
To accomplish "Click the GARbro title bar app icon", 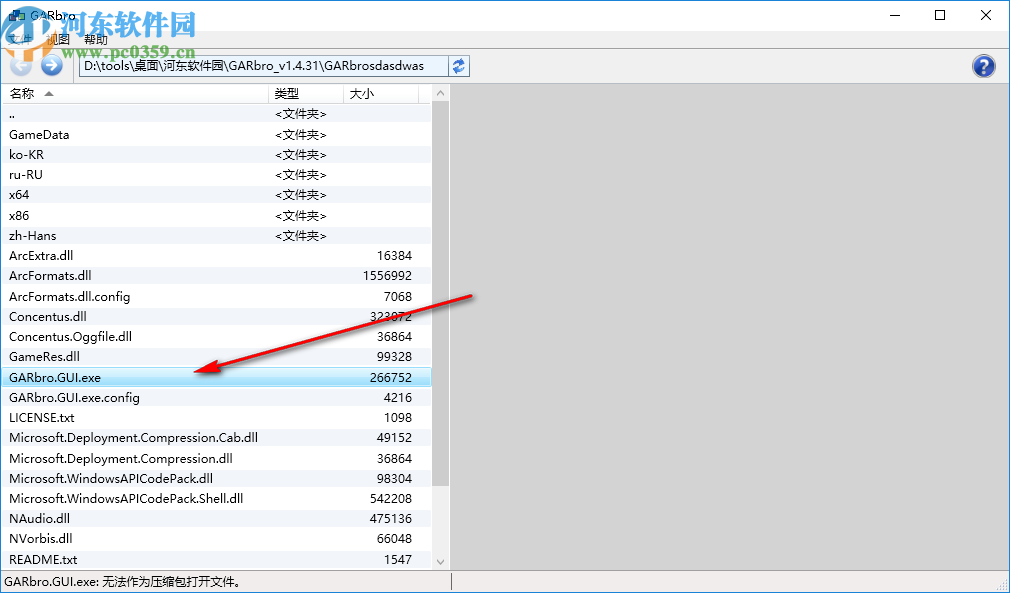I will pos(17,15).
